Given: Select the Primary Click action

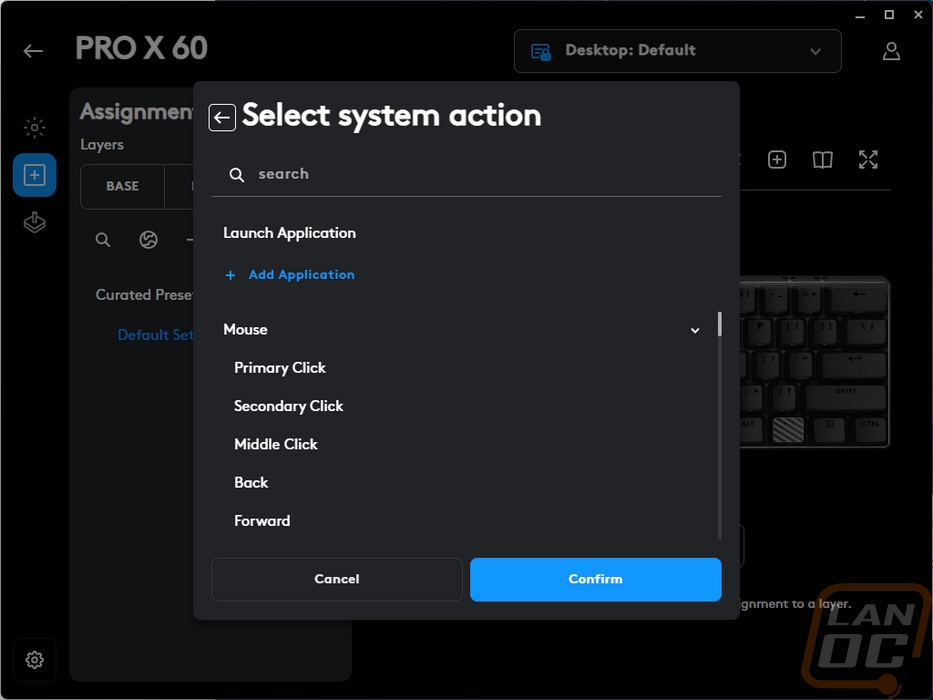Looking at the screenshot, I should tap(280, 368).
